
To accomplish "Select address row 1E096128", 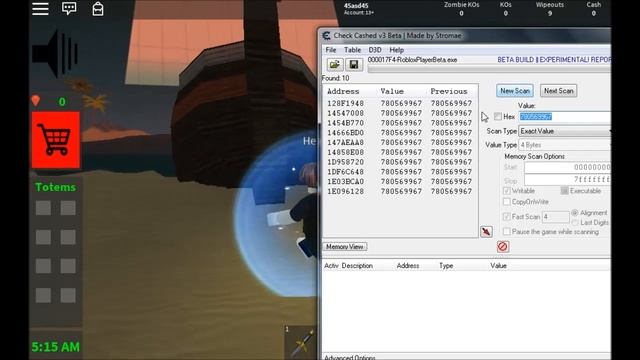I will [x=400, y=191].
